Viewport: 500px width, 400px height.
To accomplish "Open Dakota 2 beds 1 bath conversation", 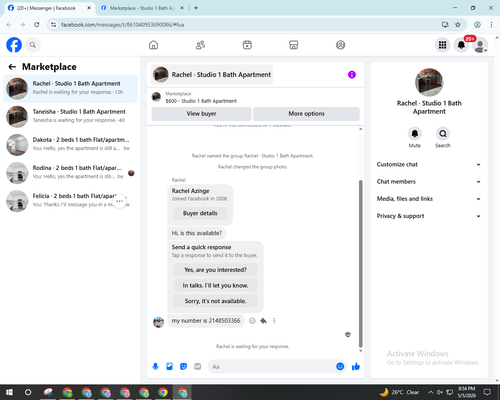I will [x=70, y=145].
